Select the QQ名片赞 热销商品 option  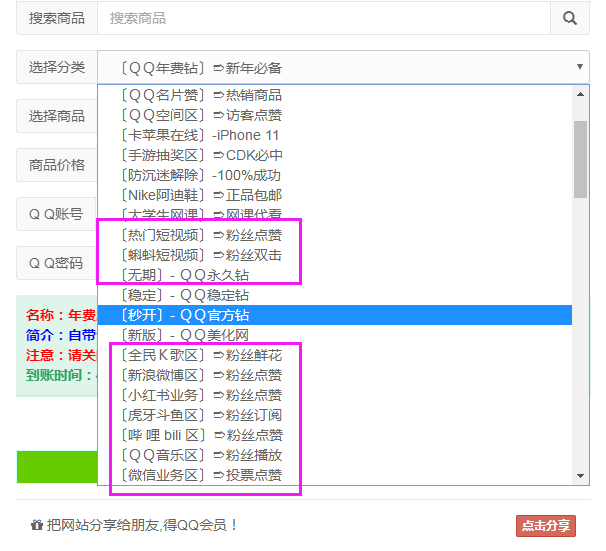tap(200, 95)
